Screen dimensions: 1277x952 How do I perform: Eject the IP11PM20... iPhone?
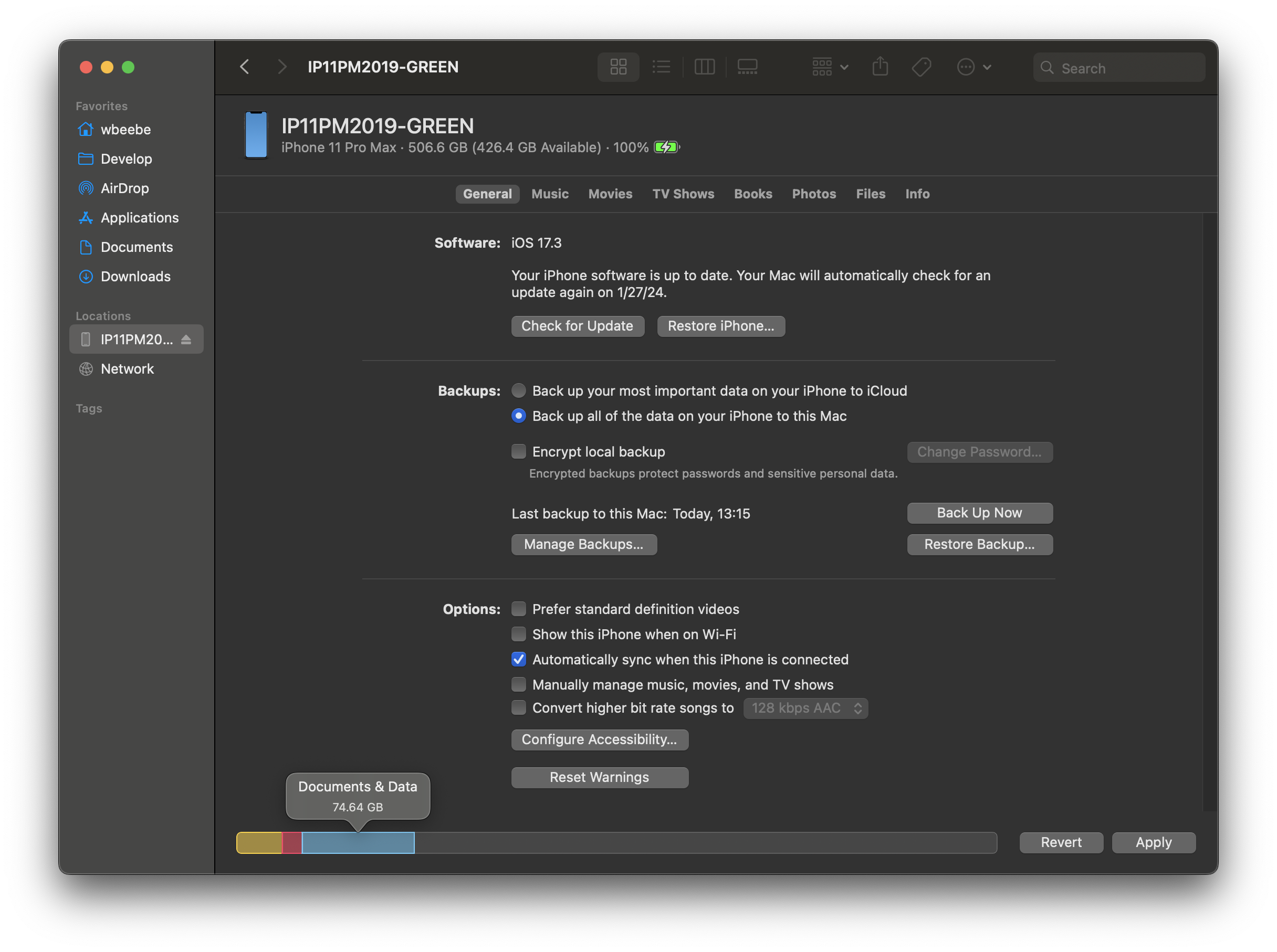tap(186, 340)
